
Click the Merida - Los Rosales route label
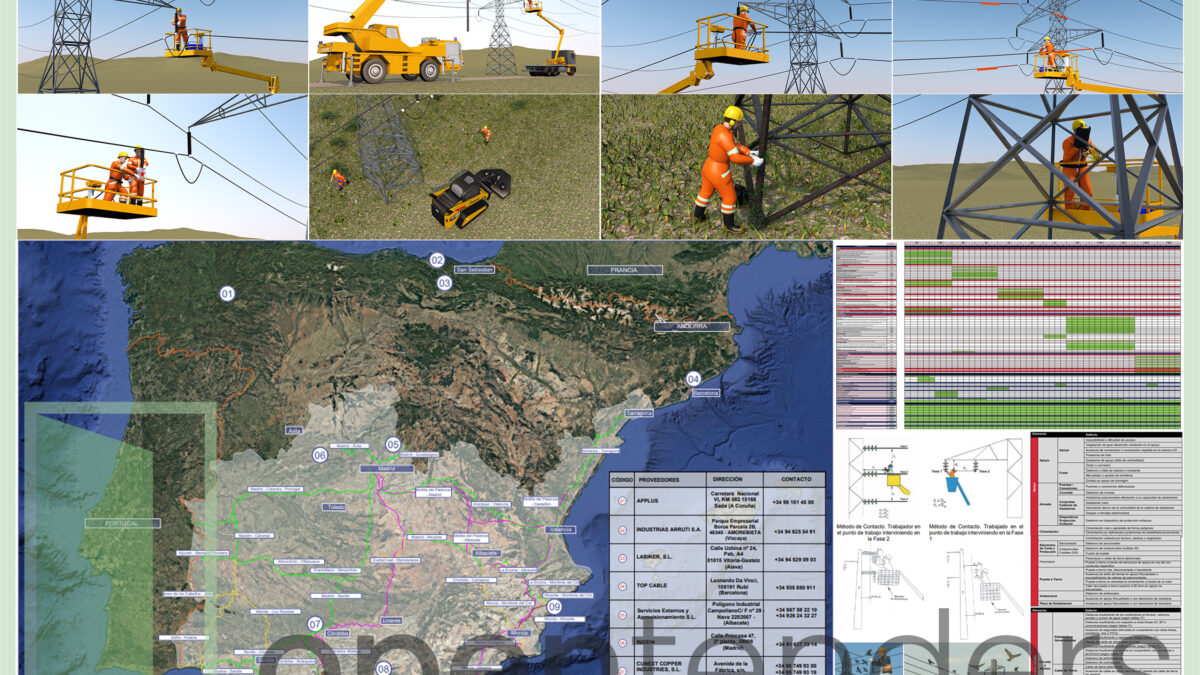point(275,610)
